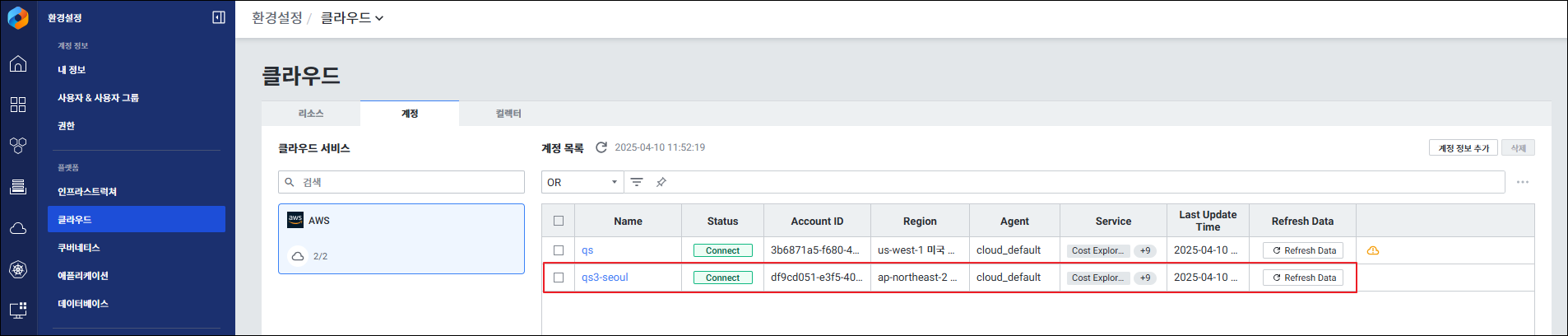This screenshot has height=336, width=1568.
Task: Switch to the 리소스 tab
Action: [x=311, y=114]
